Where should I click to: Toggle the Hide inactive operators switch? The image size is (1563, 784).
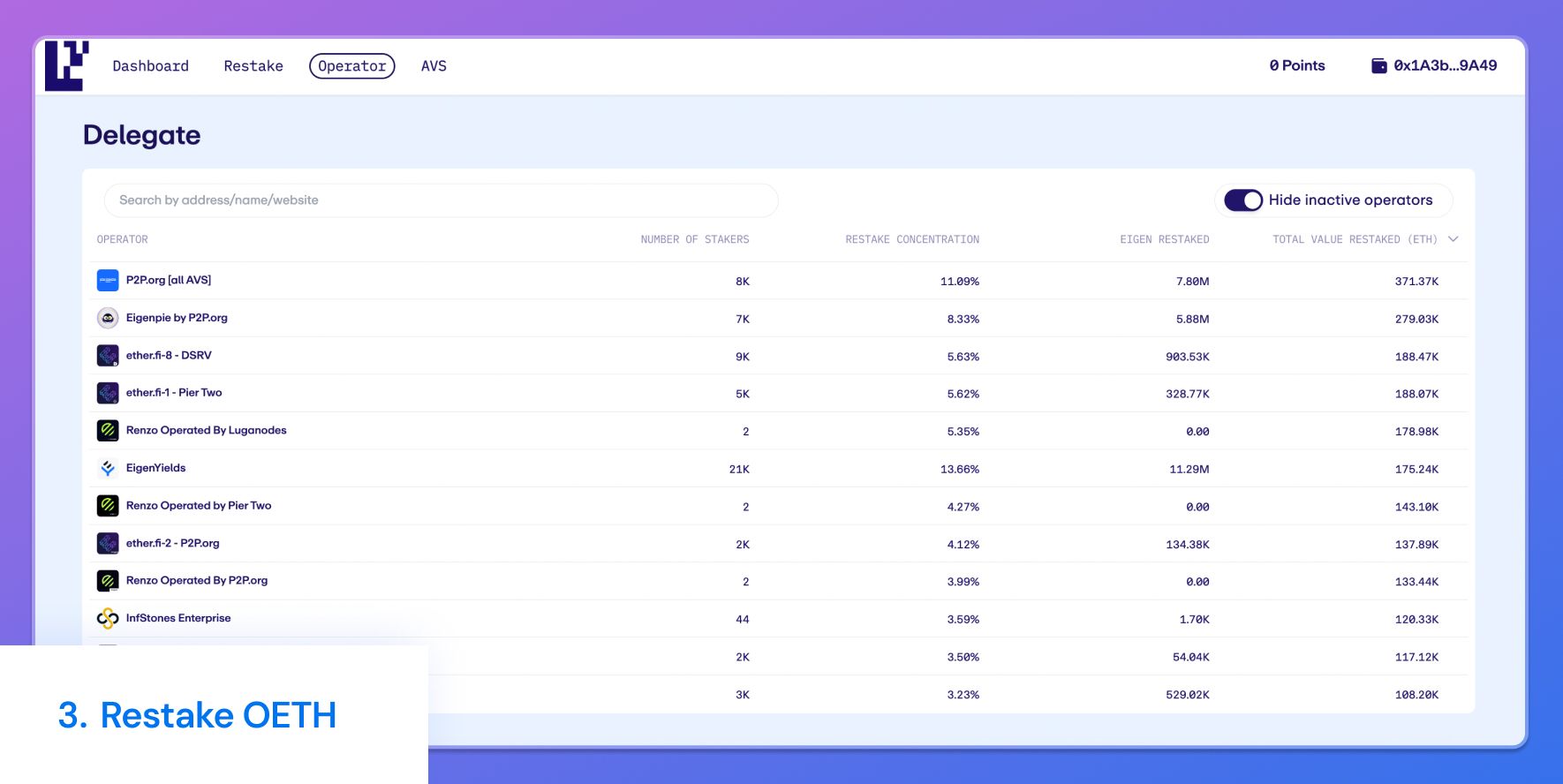[x=1243, y=200]
